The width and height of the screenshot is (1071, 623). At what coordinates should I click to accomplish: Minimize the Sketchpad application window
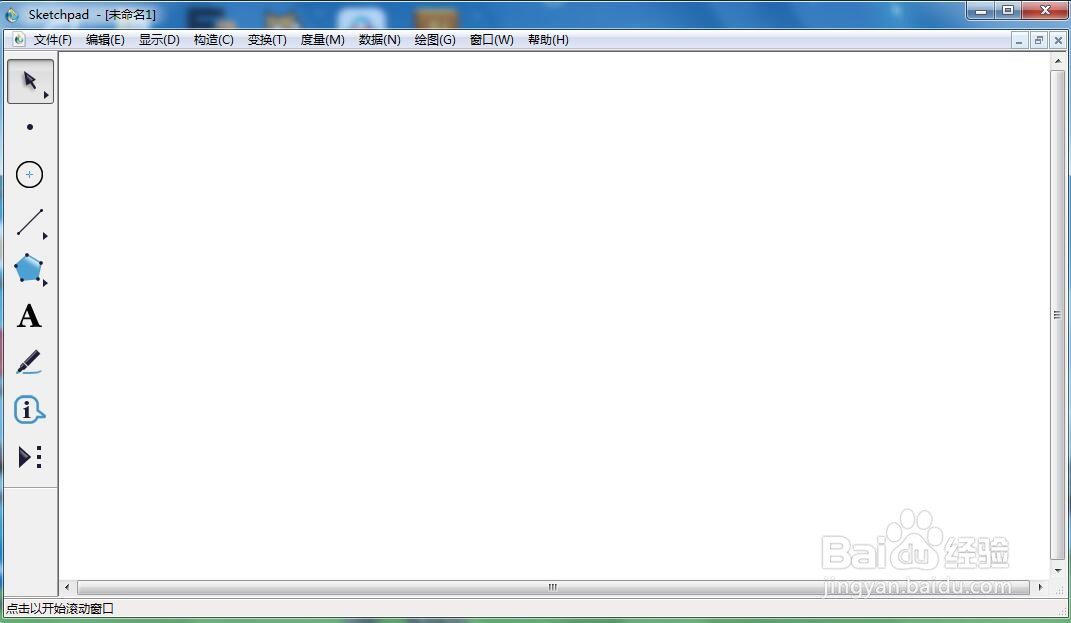tap(982, 10)
